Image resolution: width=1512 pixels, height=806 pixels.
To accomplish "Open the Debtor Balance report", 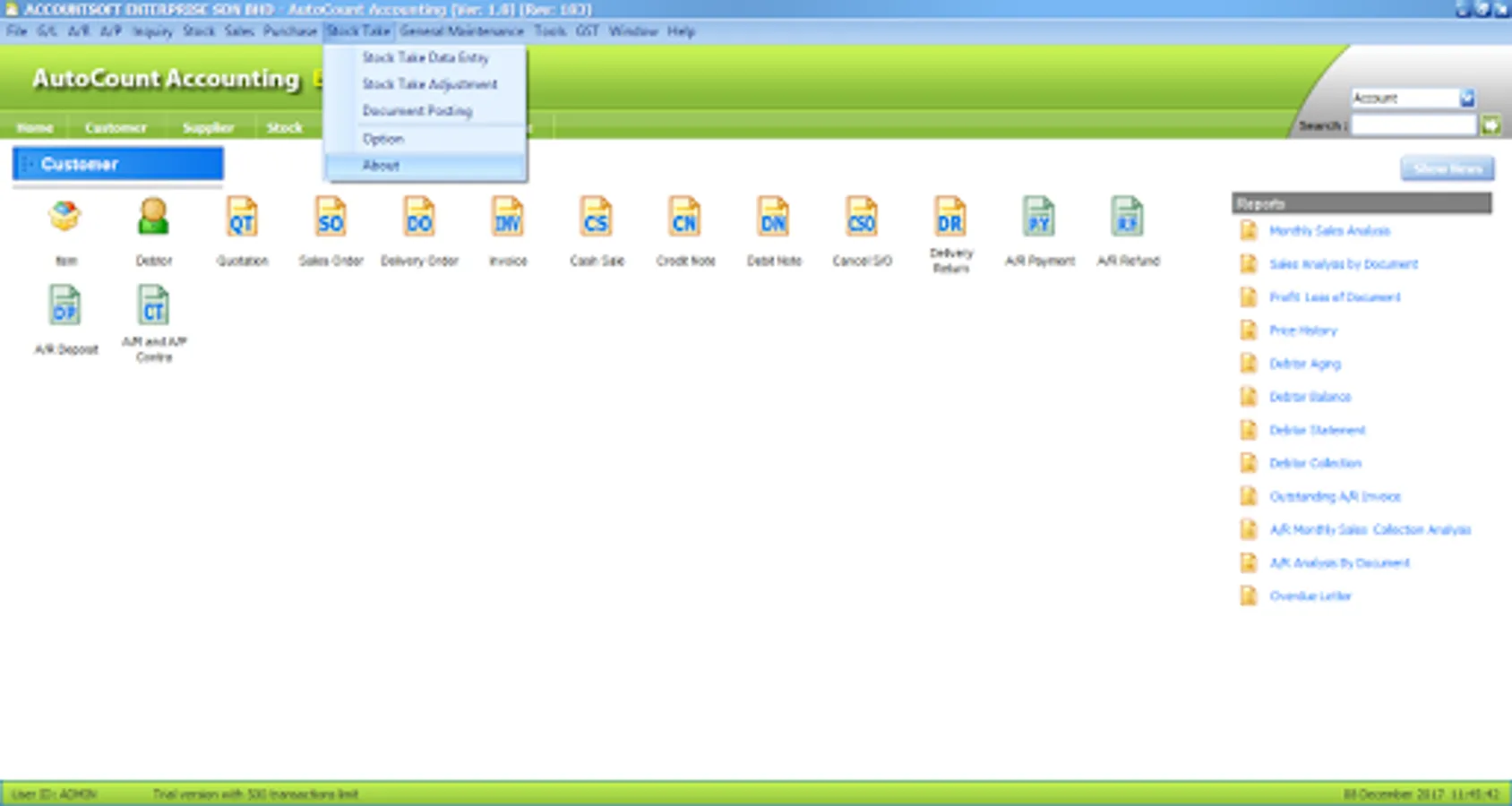I will [x=1310, y=397].
